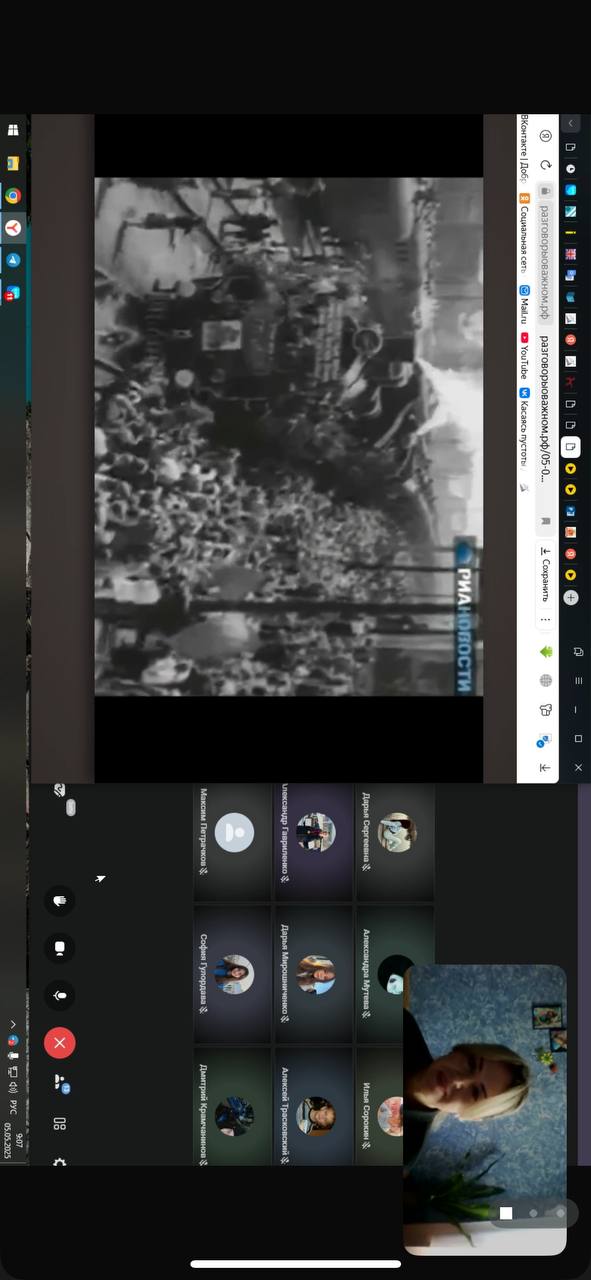Image resolution: width=591 pixels, height=1280 pixels.
Task: Open the ВКонтакте bookmark
Action: tap(523, 147)
